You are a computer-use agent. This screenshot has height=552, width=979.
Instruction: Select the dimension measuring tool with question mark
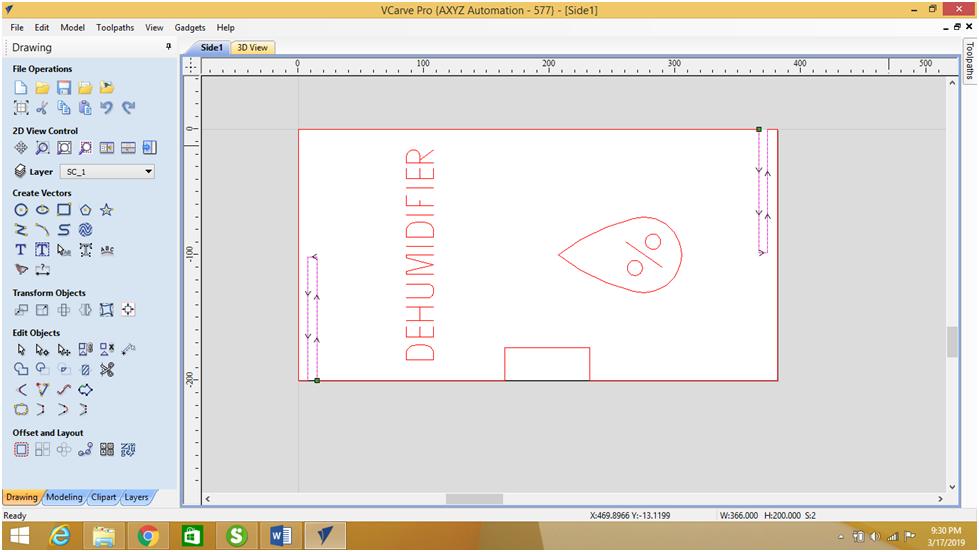coord(42,270)
